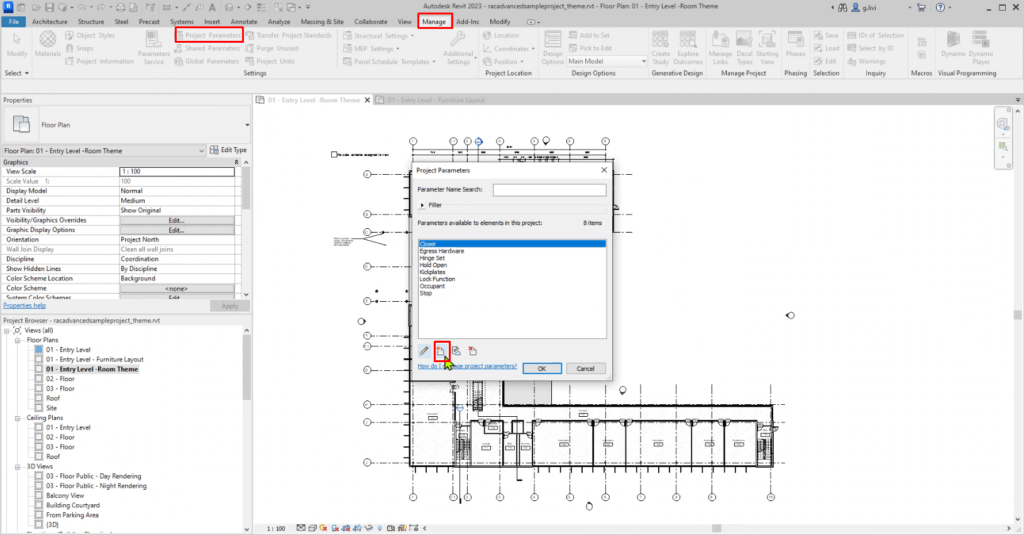The height and width of the screenshot is (535, 1024).
Task: Open the manage project parameters help link
Action: pos(467,366)
